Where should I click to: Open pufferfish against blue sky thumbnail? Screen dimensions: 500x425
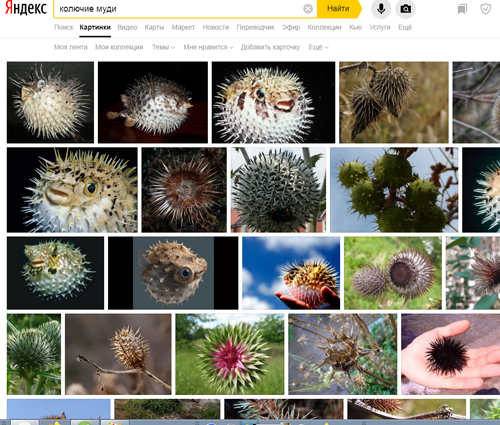click(291, 273)
